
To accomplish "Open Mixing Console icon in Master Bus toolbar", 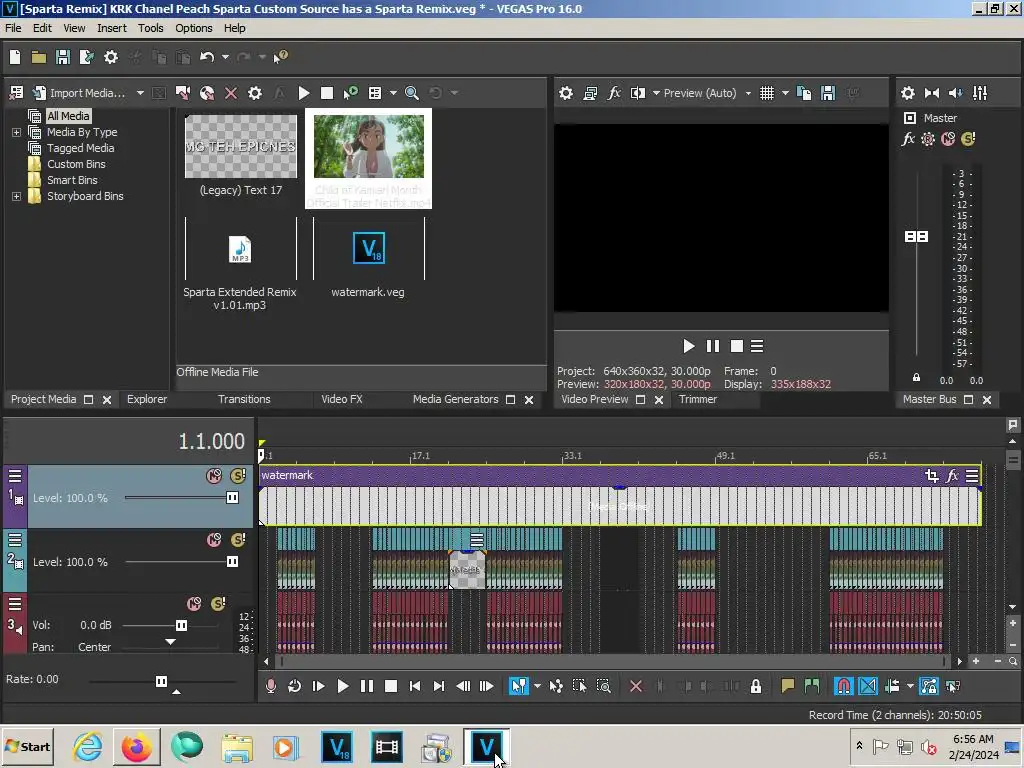I will pyautogui.click(x=980, y=93).
